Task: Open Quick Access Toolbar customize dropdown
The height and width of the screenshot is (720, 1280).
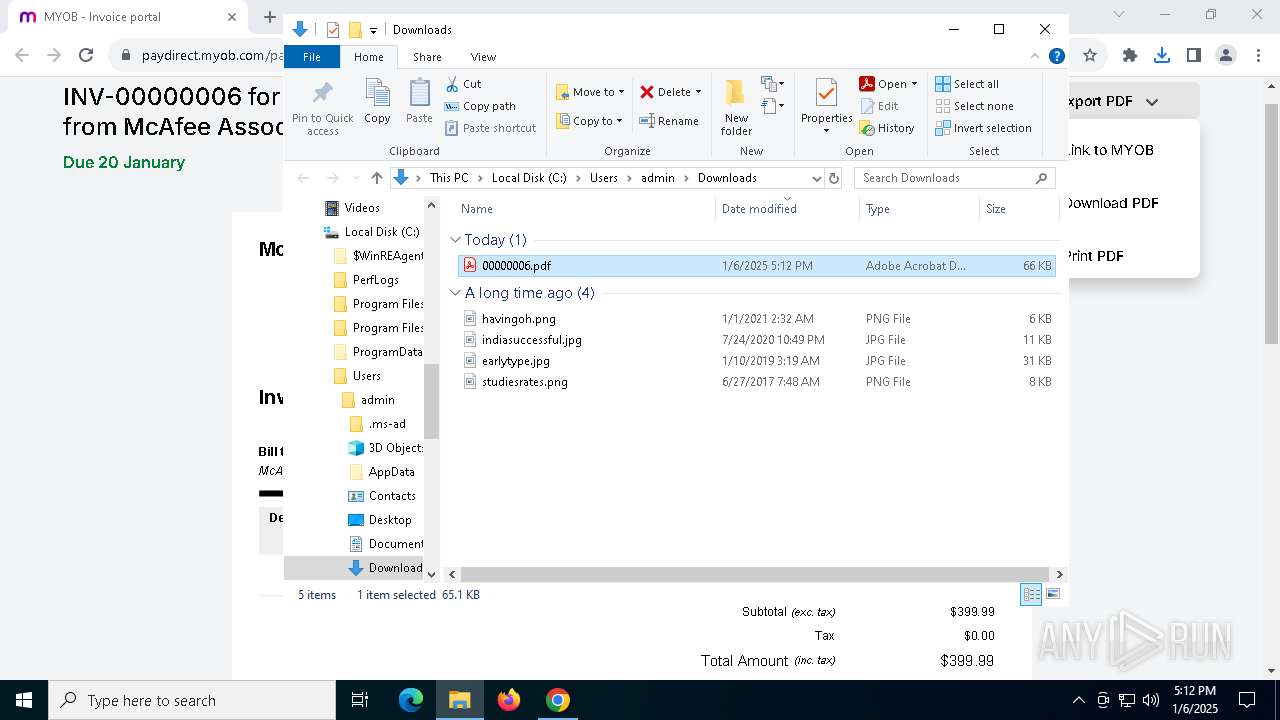Action: [x=373, y=30]
